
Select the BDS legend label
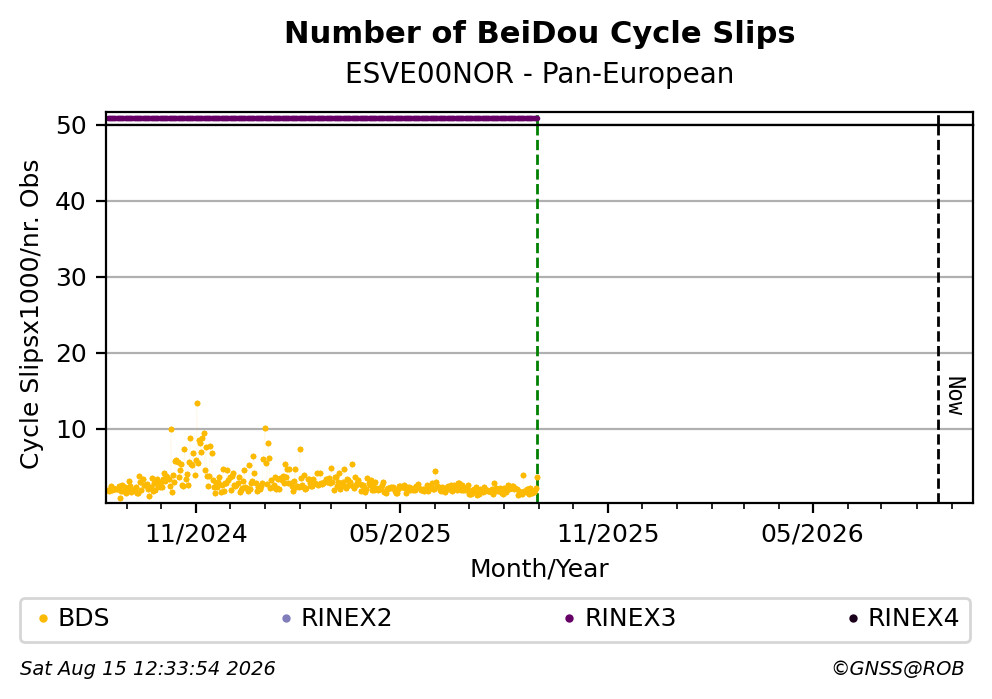pyautogui.click(x=84, y=618)
